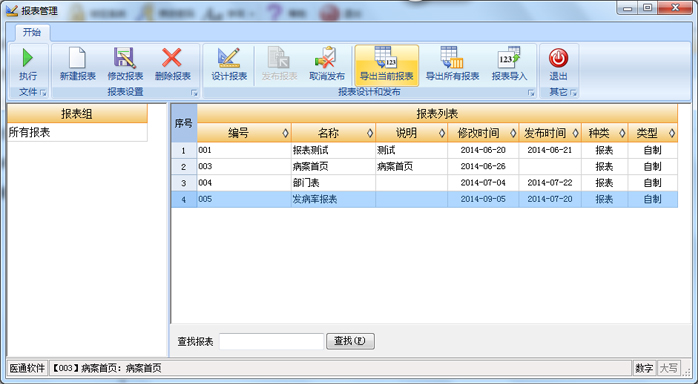700x384 pixels.
Task: Click publish date 2014-07-20
Action: (x=550, y=199)
